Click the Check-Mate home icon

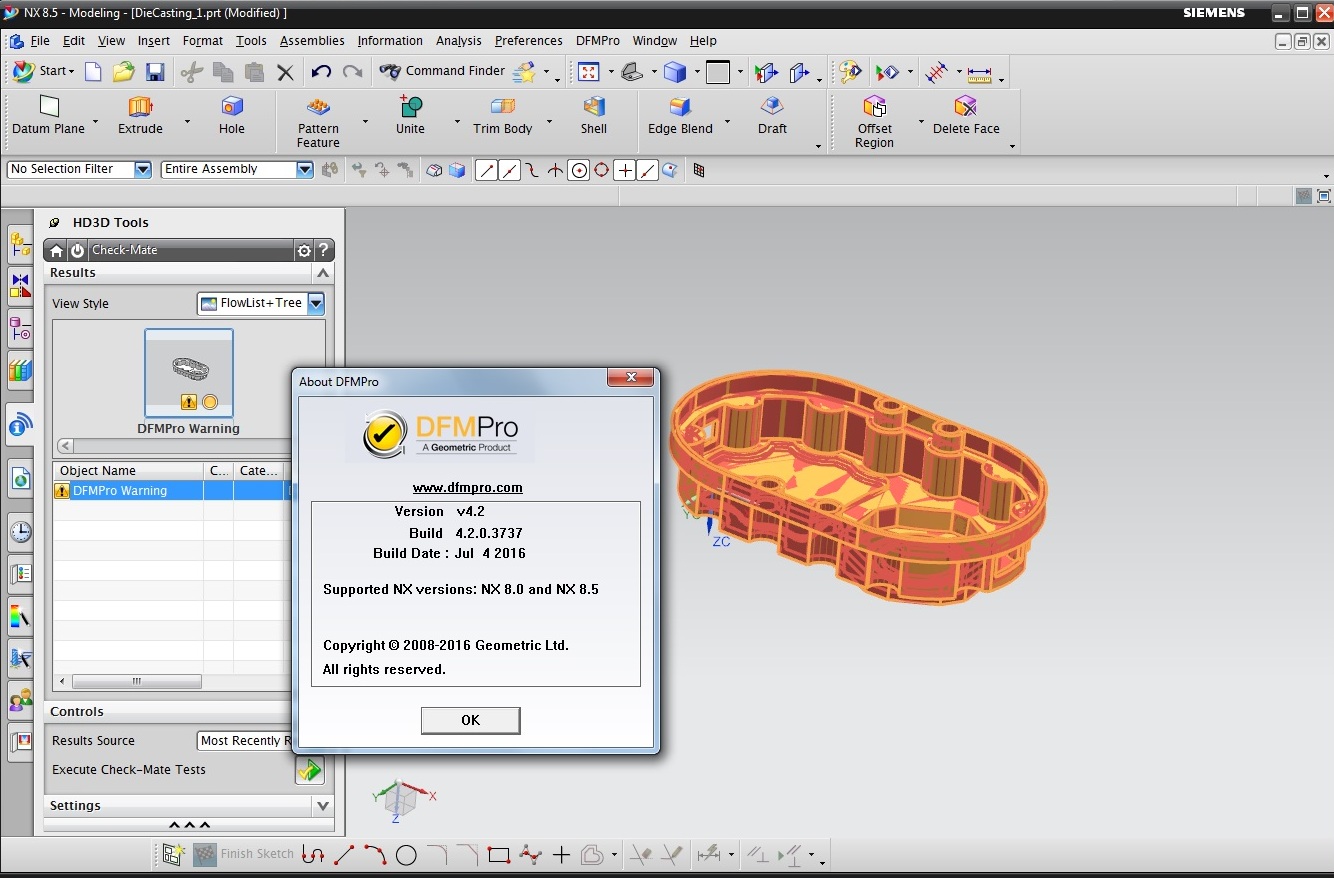click(57, 251)
